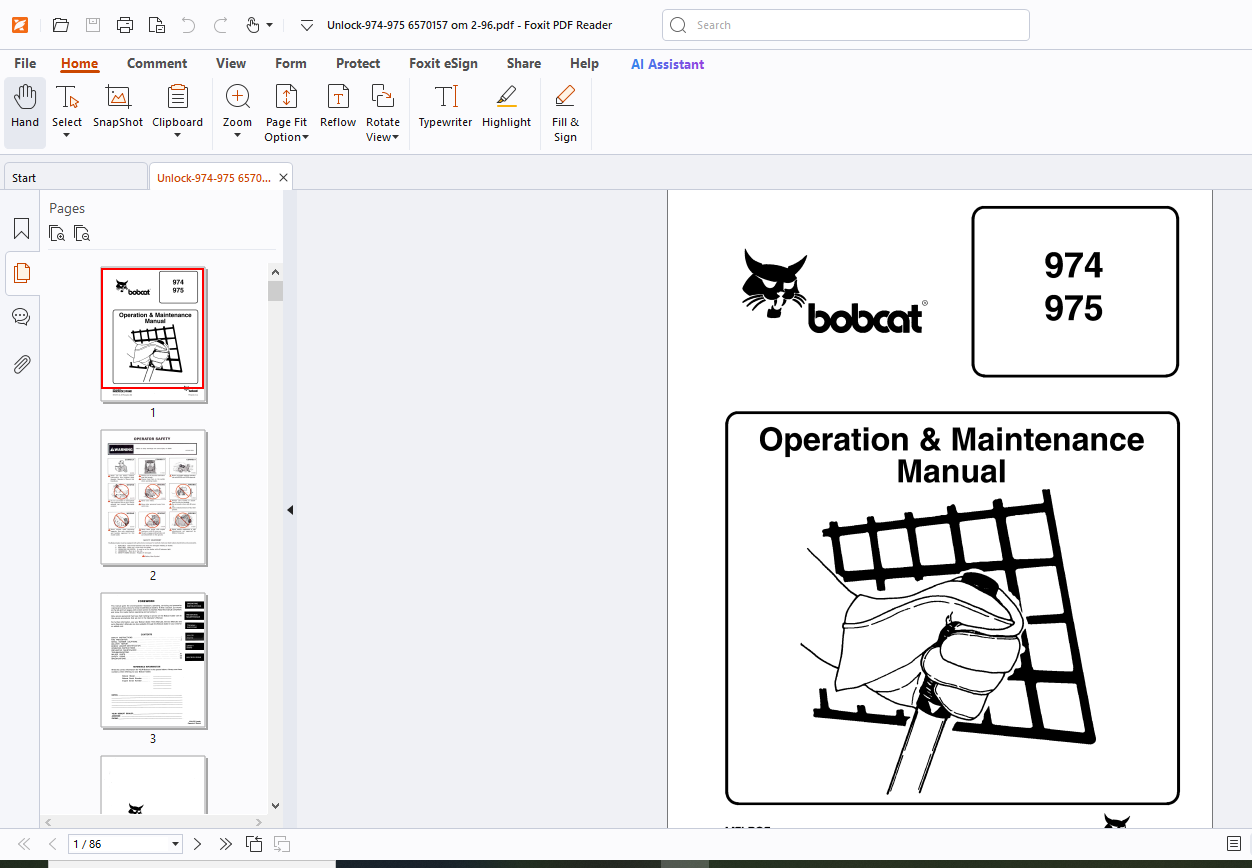Choose the Select tool
Image resolution: width=1252 pixels, height=868 pixels.
[67, 106]
